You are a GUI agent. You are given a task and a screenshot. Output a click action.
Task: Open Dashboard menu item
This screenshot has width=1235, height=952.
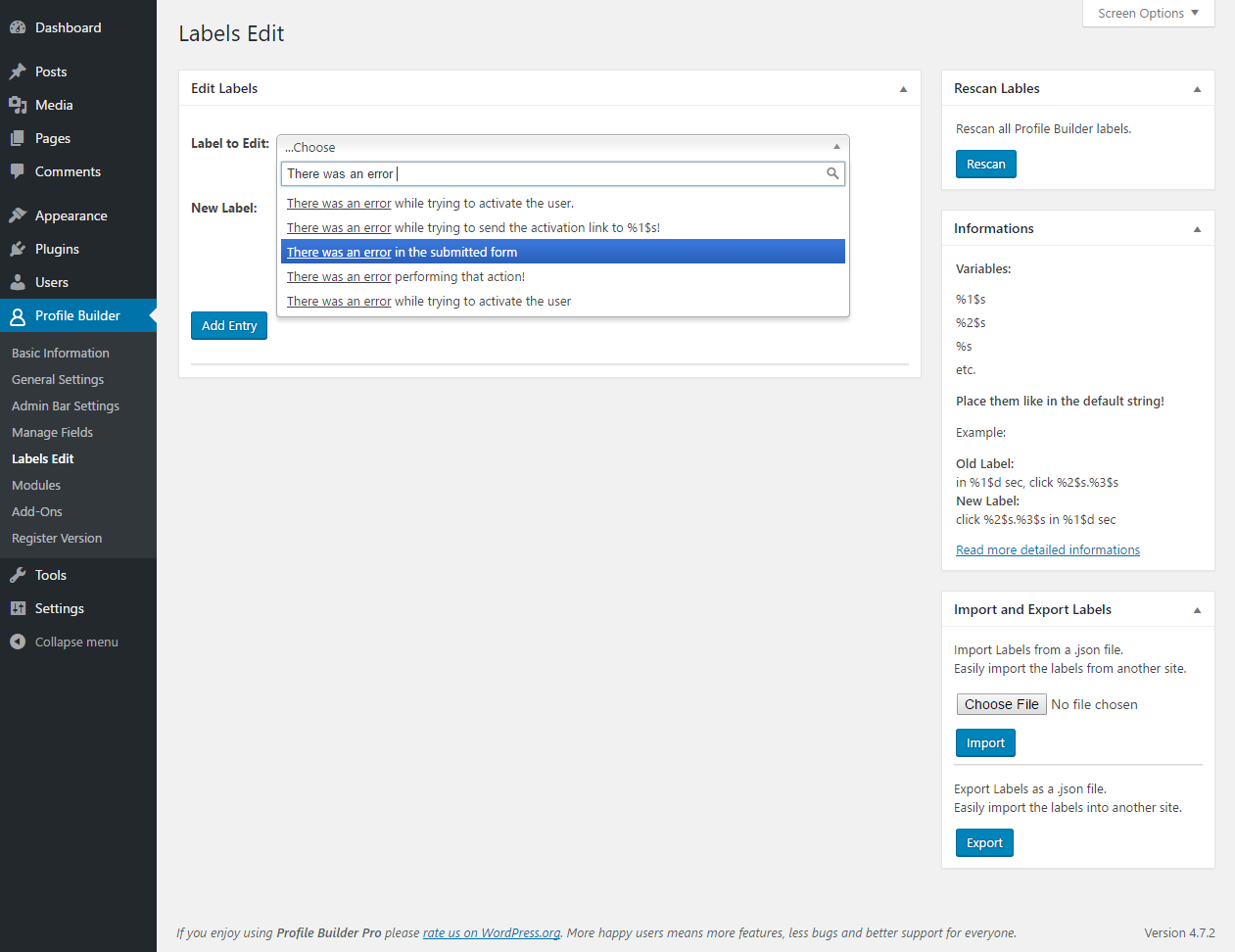click(x=78, y=27)
